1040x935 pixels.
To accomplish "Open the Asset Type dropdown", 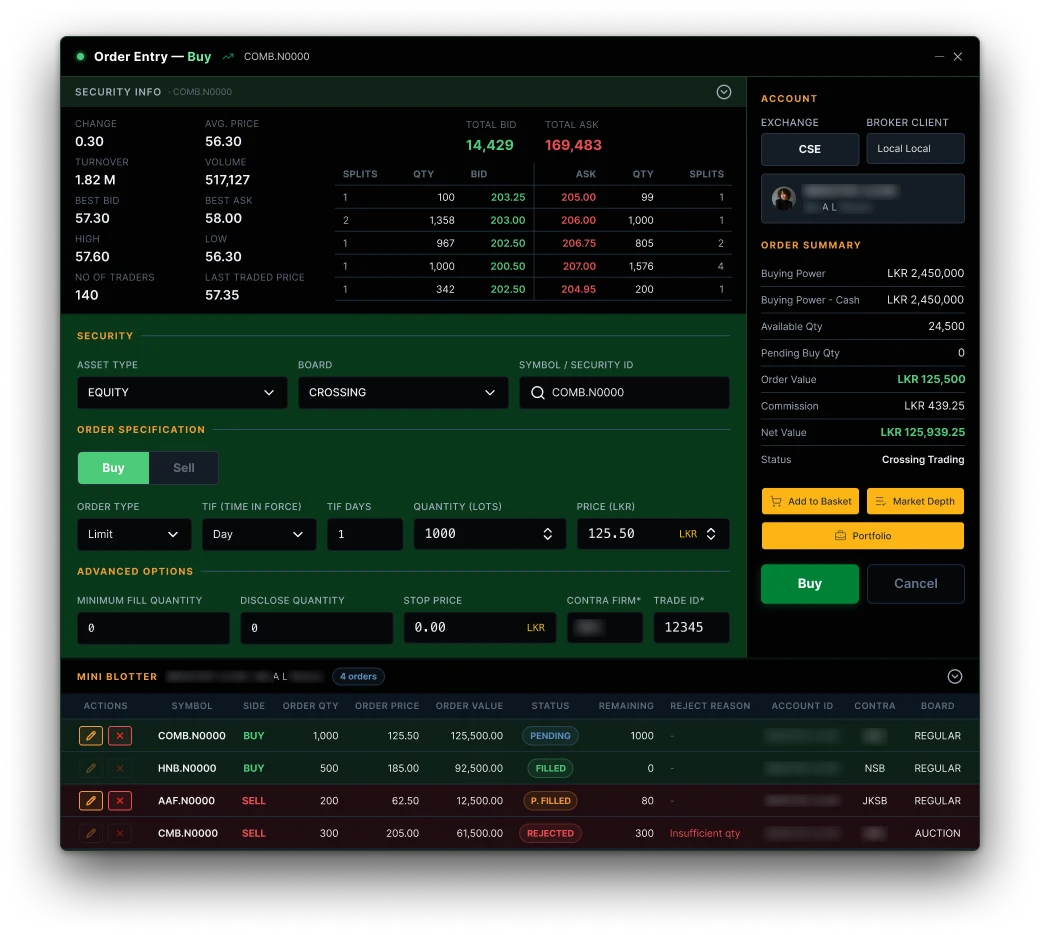I will tap(182, 393).
